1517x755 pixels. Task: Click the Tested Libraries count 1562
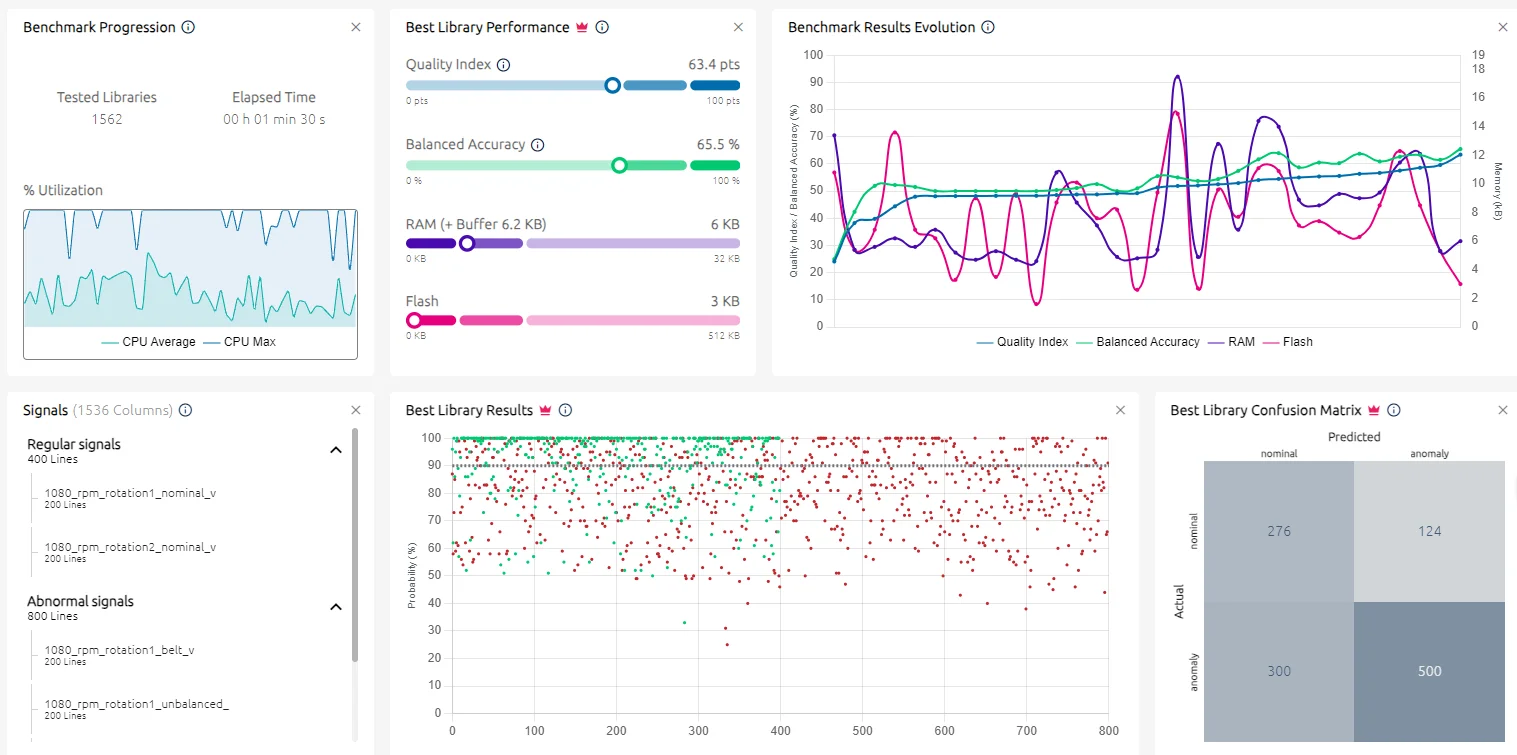coord(107,119)
